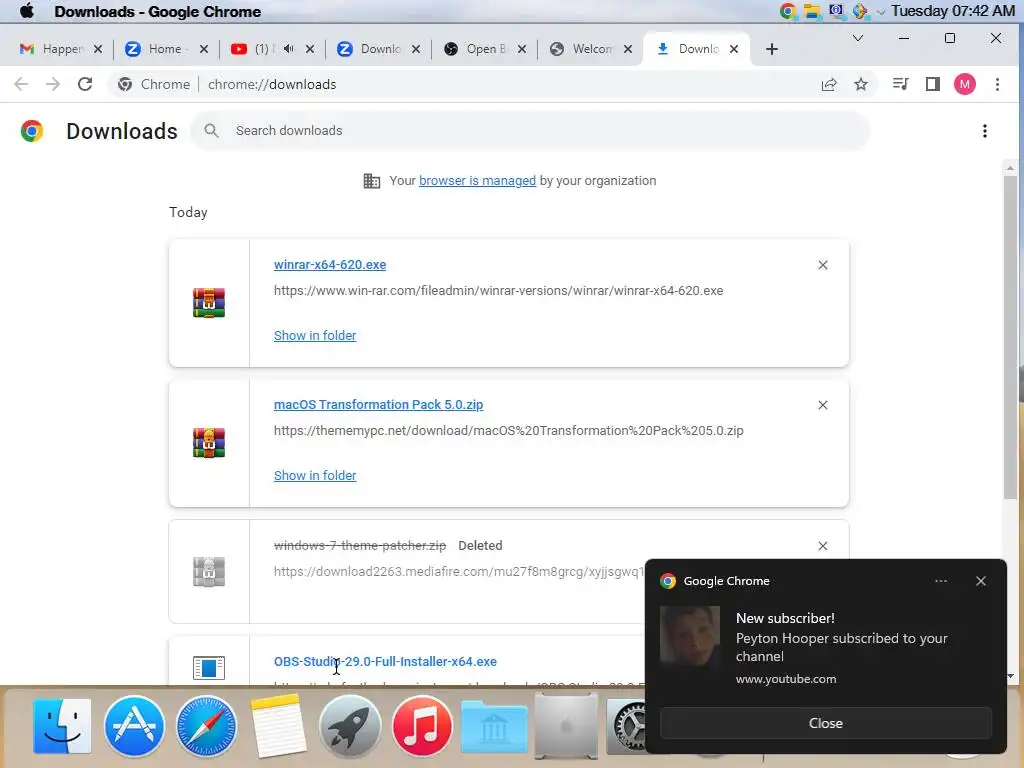
Task: Open the profile avatar 'M'
Action: 965,84
